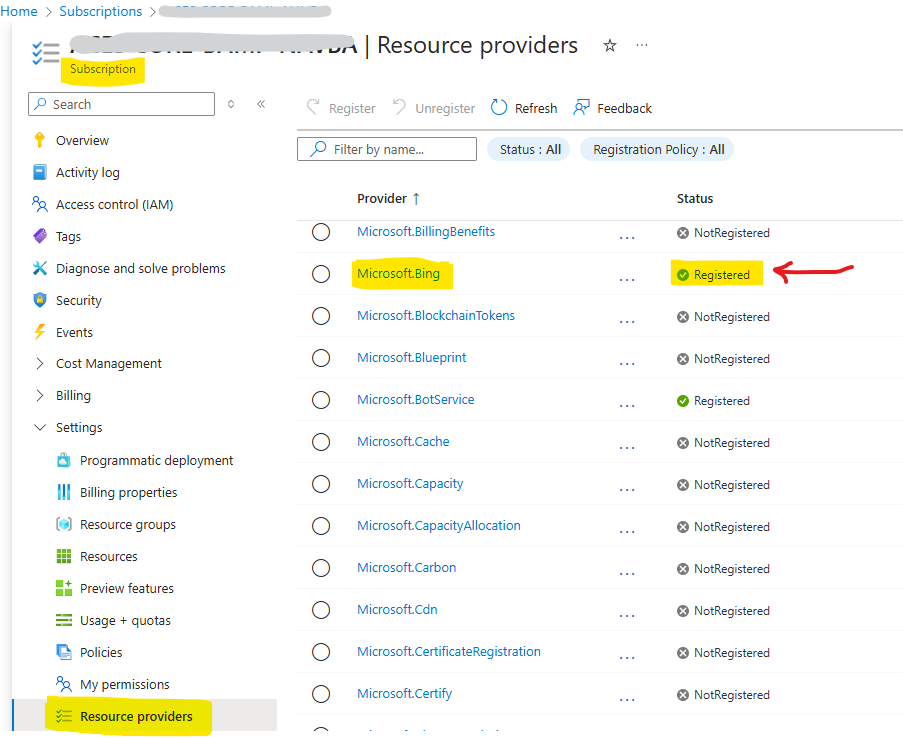Click the Programmatic deployment bag icon

click(64, 460)
